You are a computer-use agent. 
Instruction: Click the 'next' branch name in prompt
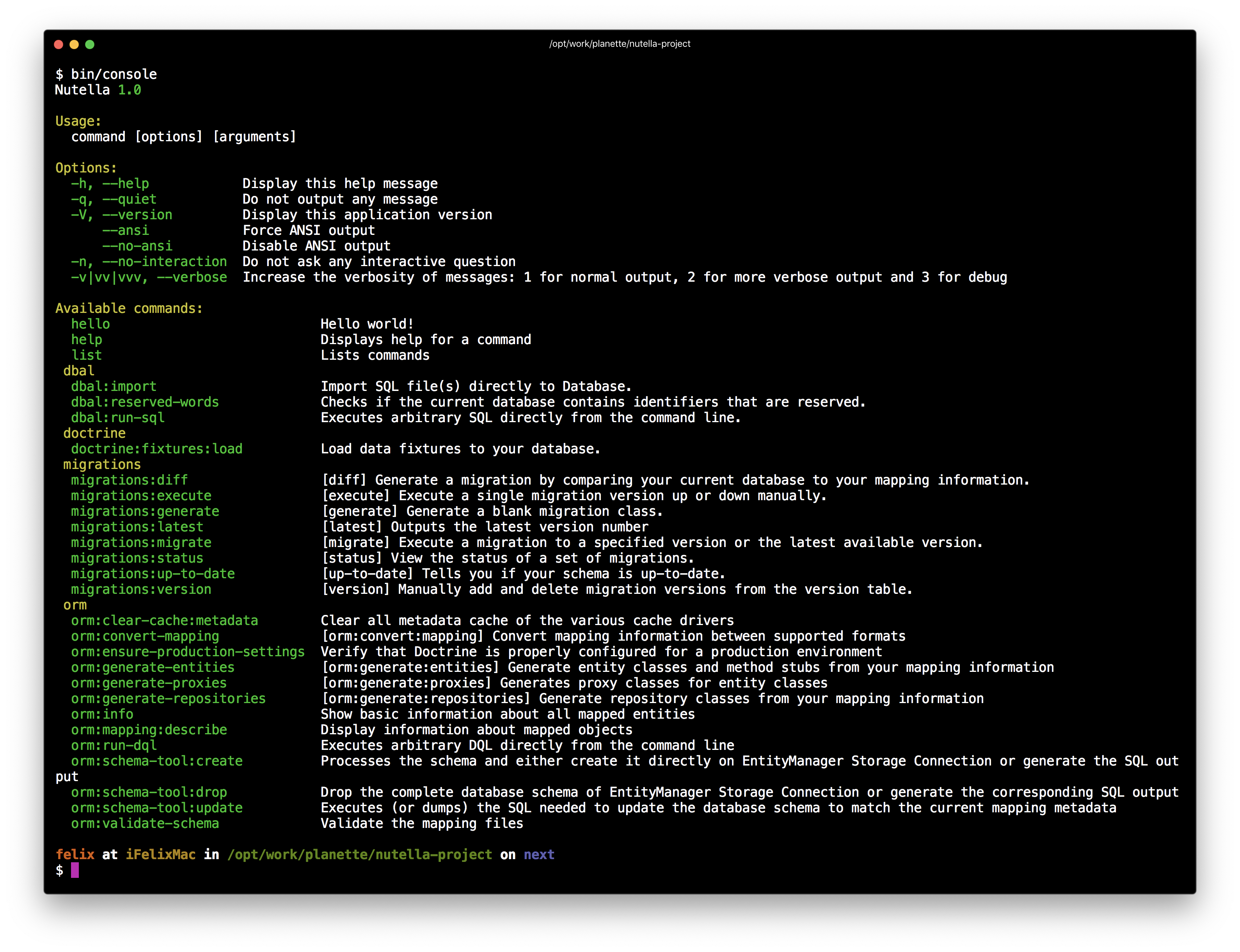(x=538, y=854)
